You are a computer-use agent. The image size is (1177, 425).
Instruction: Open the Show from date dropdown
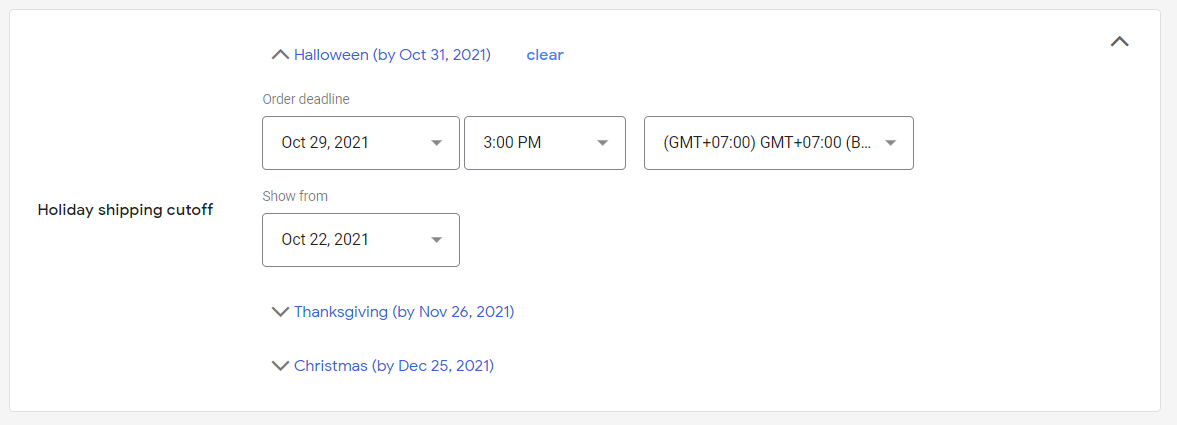360,240
